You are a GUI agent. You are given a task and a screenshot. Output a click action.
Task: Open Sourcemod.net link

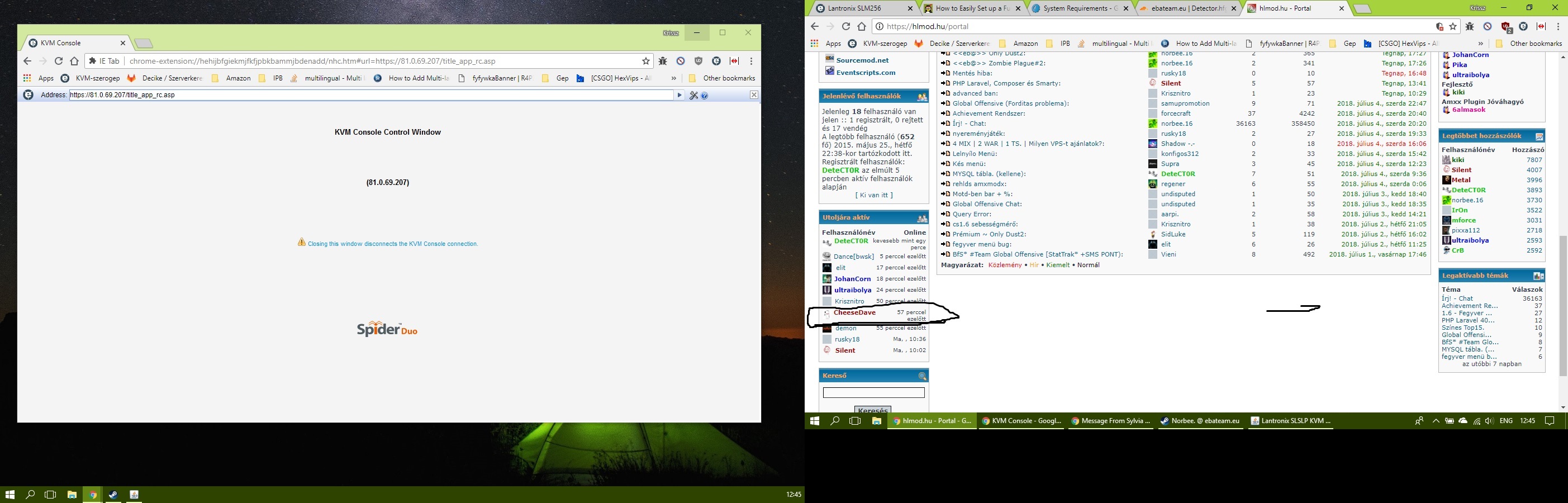click(x=862, y=60)
